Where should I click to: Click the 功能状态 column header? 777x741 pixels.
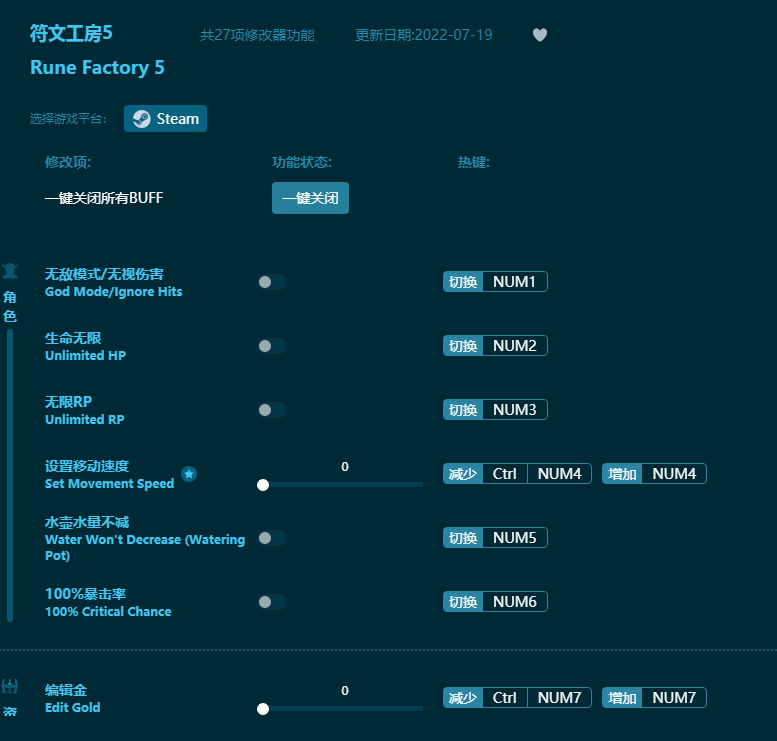(302, 162)
